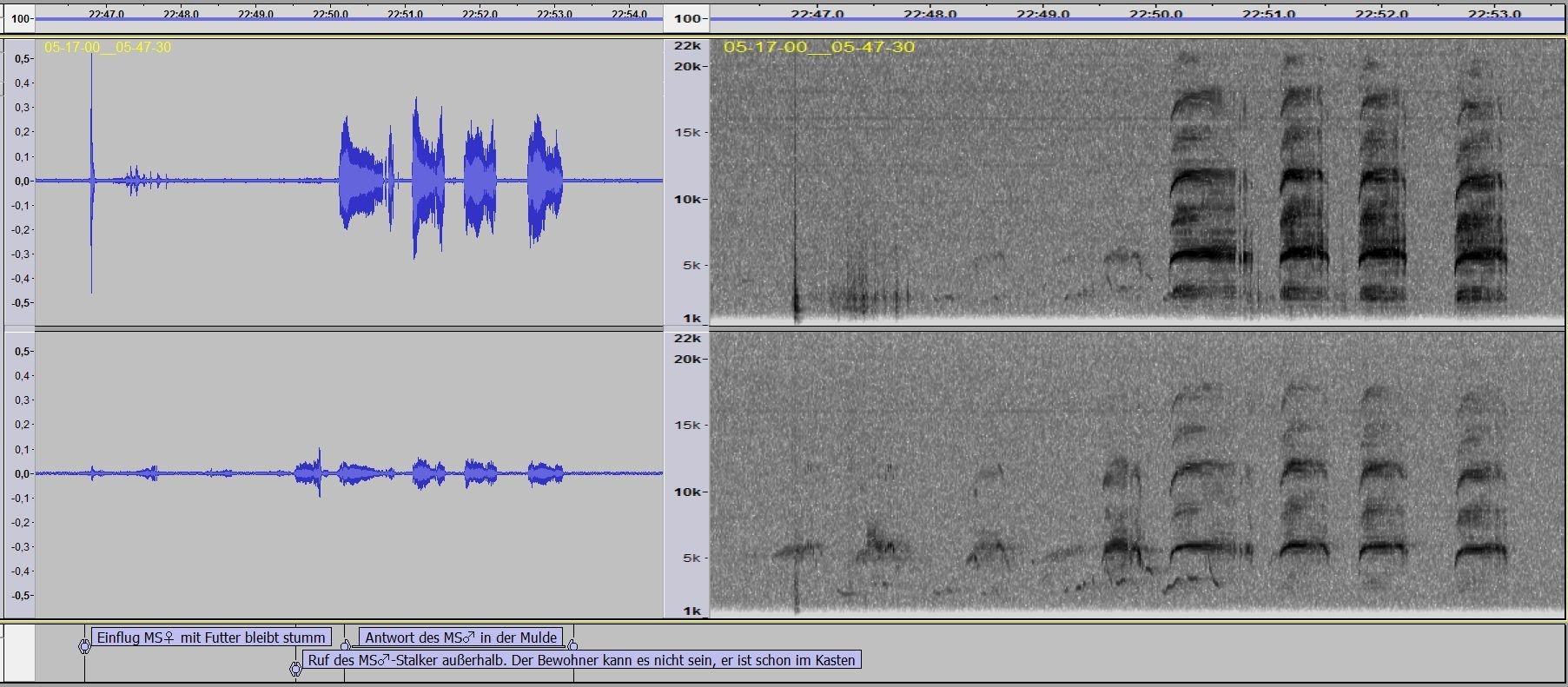Screen dimensions: 1568x687
Task: Click the 5k mark on lower spectrogram scale
Action: (691, 558)
